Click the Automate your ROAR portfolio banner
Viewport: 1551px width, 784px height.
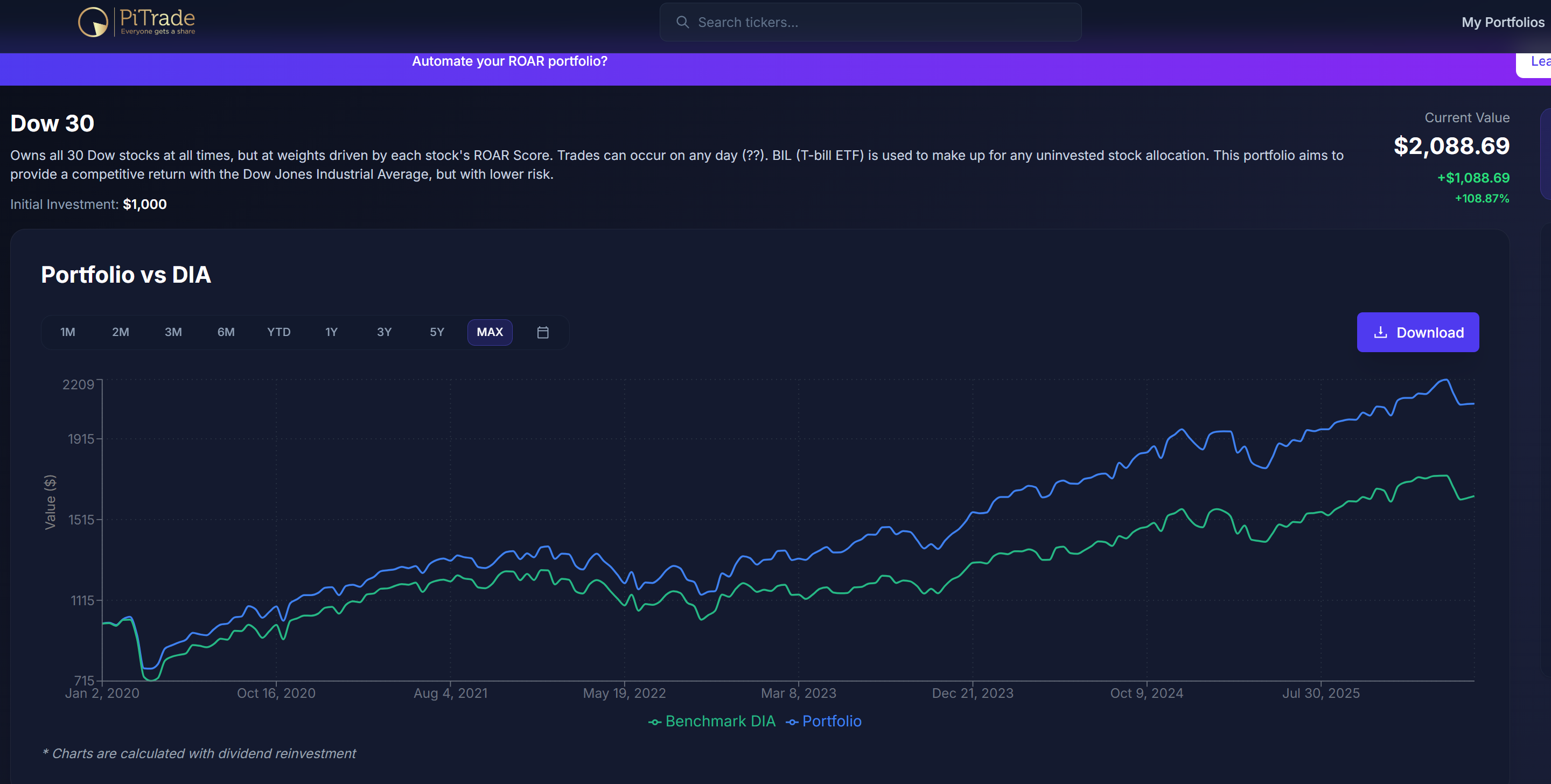509,61
